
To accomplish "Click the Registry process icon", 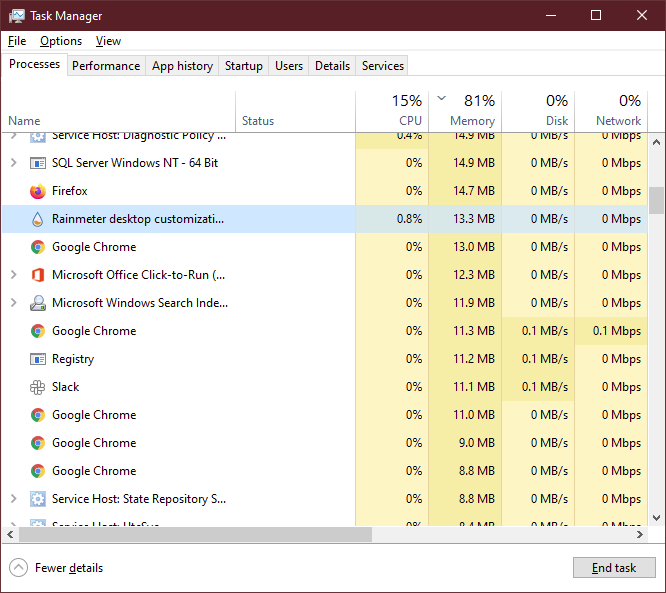I will [38, 359].
